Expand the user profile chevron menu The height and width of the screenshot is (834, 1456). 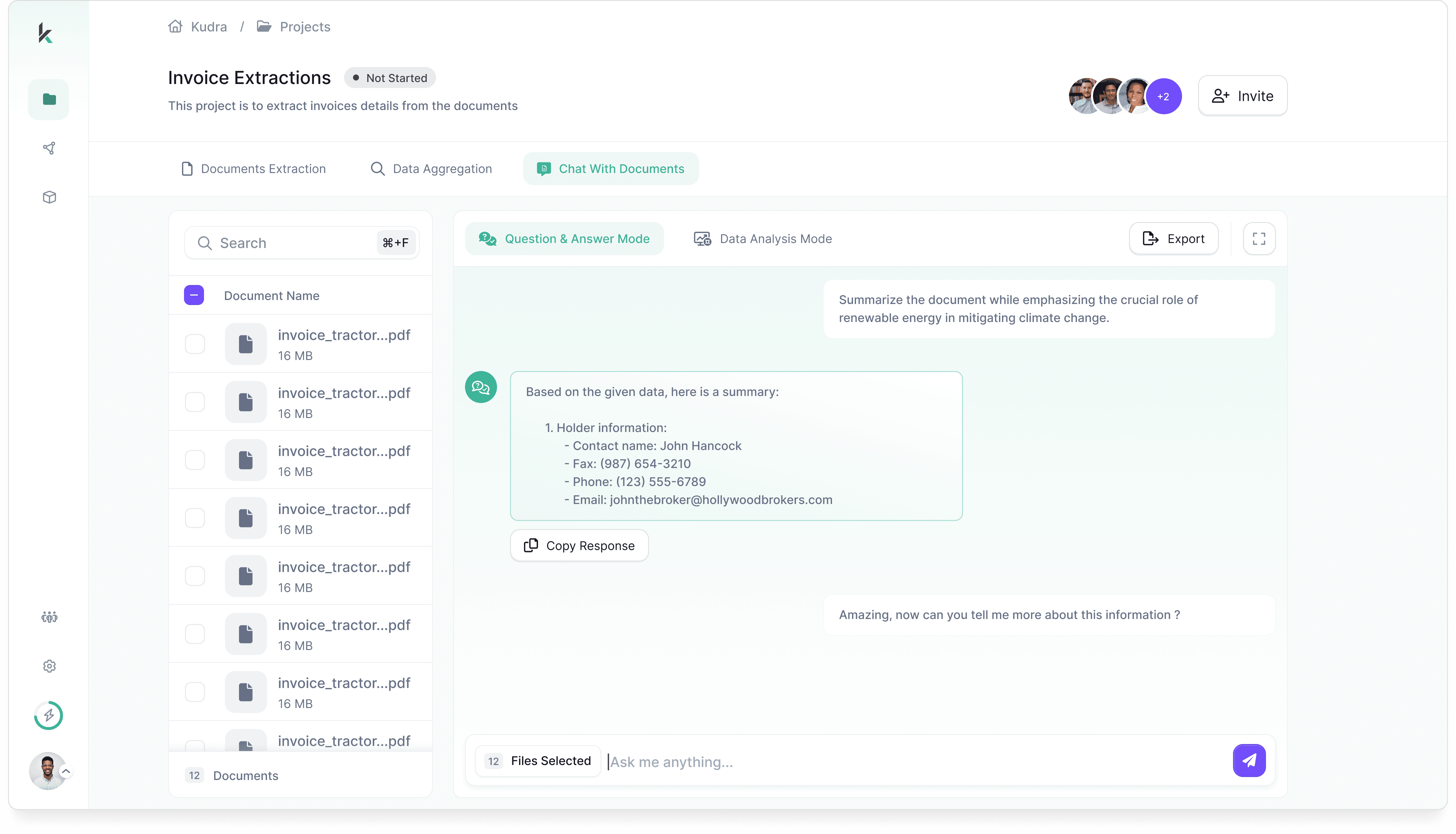click(x=66, y=771)
